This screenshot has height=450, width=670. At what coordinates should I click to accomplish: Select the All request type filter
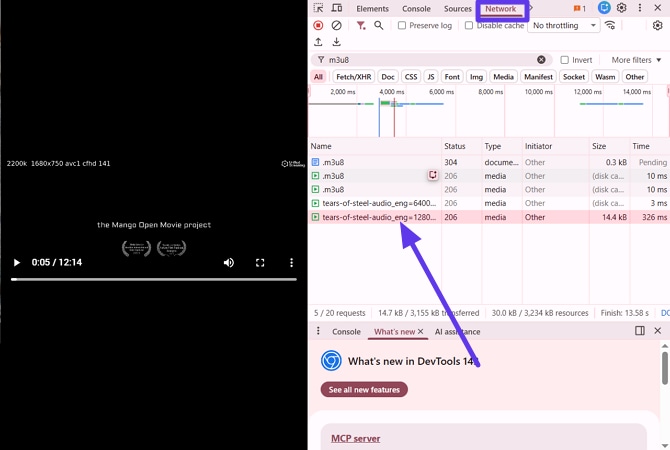pos(318,77)
